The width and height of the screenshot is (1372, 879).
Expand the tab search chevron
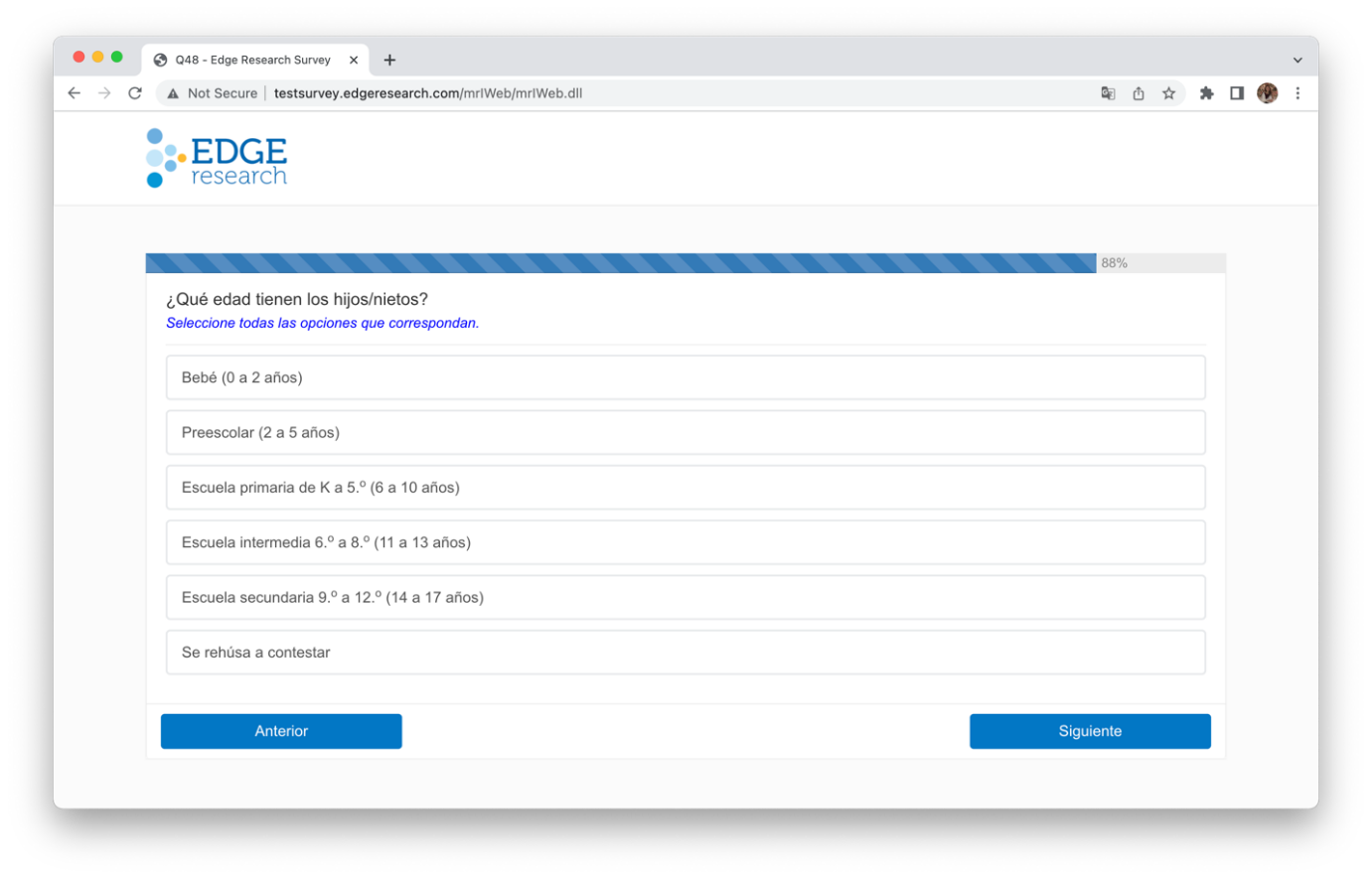[x=1297, y=60]
